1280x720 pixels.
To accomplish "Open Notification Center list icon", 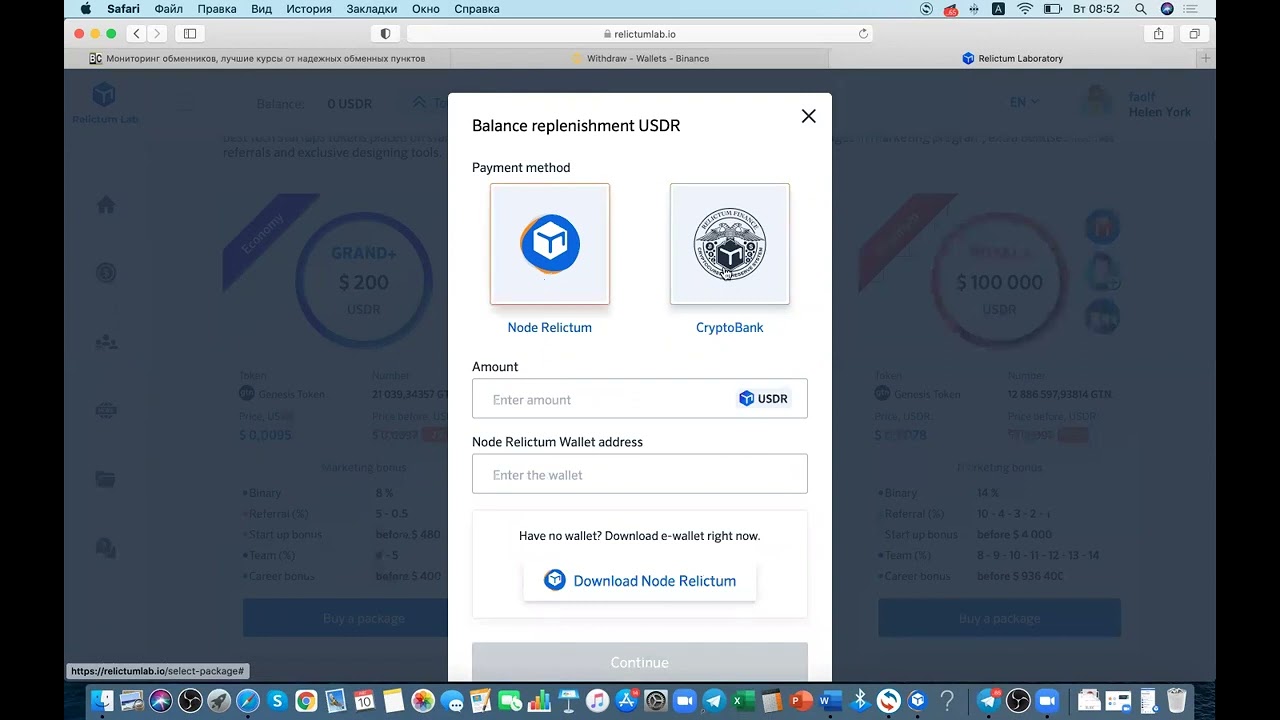I will coord(1190,9).
